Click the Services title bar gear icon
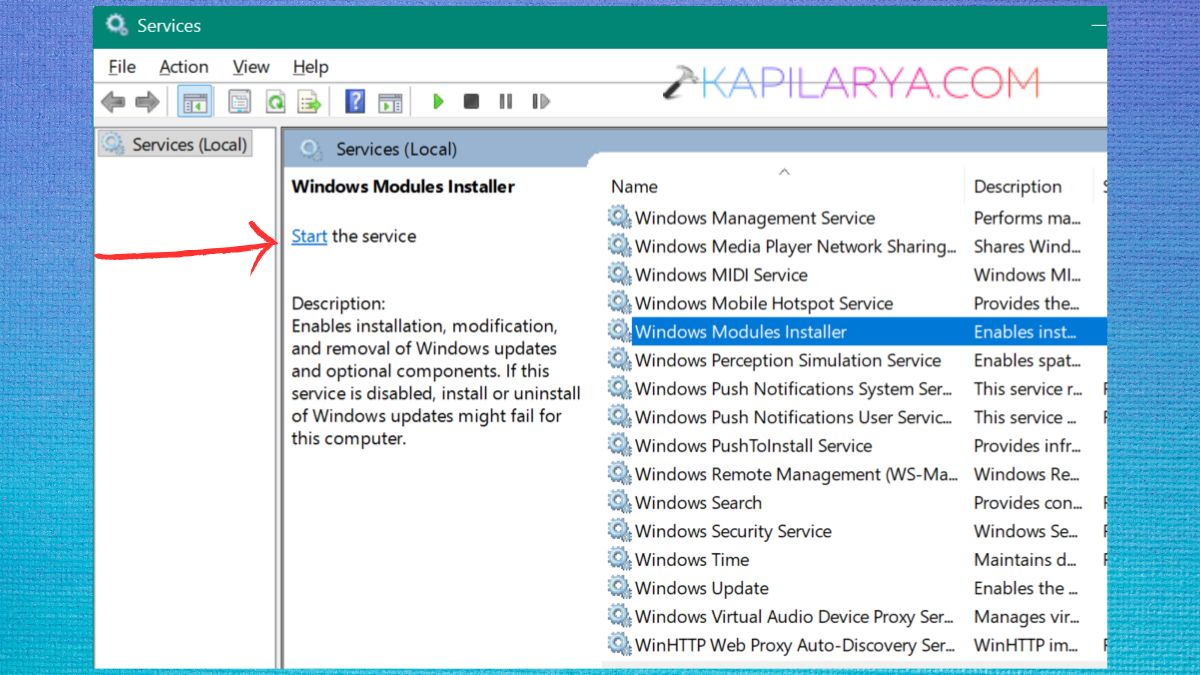The width and height of the screenshot is (1200, 675). (117, 25)
